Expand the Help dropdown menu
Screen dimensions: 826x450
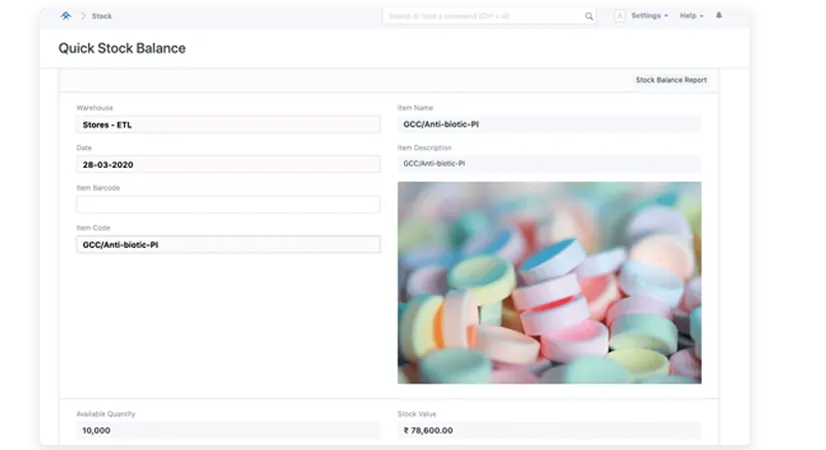(691, 16)
